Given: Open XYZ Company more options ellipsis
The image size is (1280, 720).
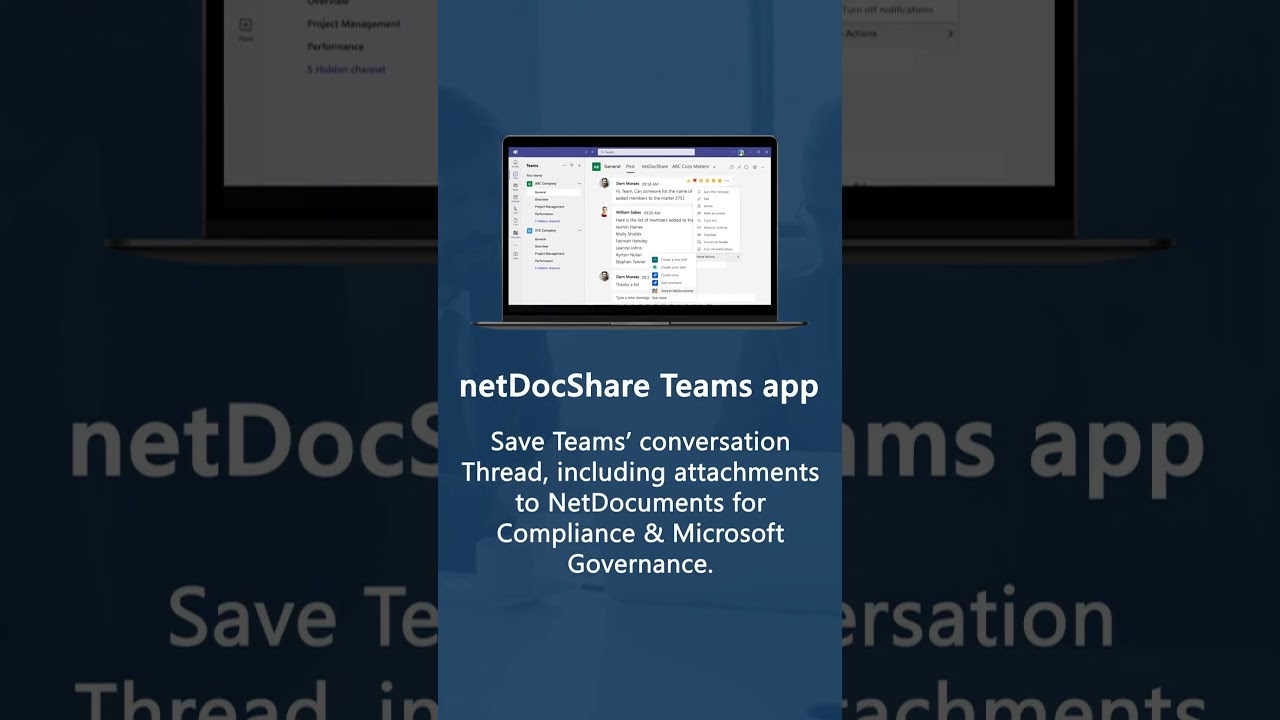Looking at the screenshot, I should (579, 231).
